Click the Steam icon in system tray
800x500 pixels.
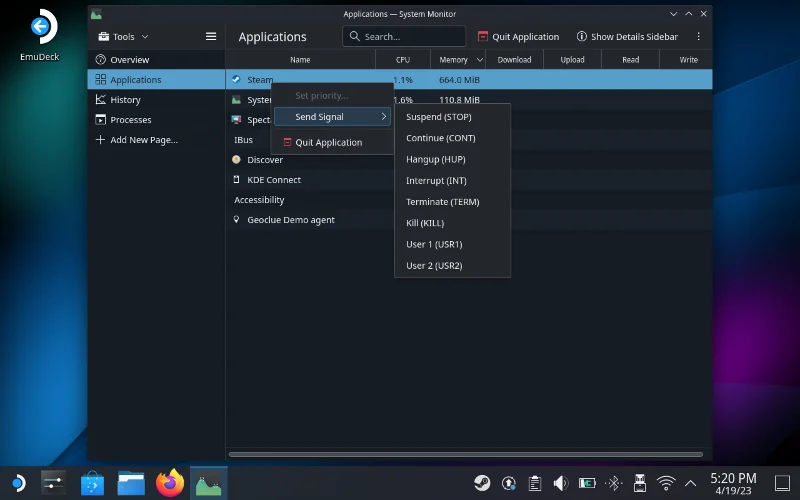point(482,483)
